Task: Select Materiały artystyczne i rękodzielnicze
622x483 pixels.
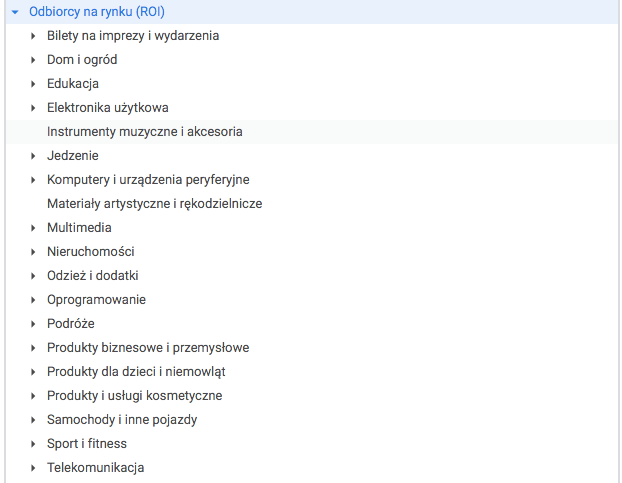Action: pyautogui.click(x=154, y=204)
